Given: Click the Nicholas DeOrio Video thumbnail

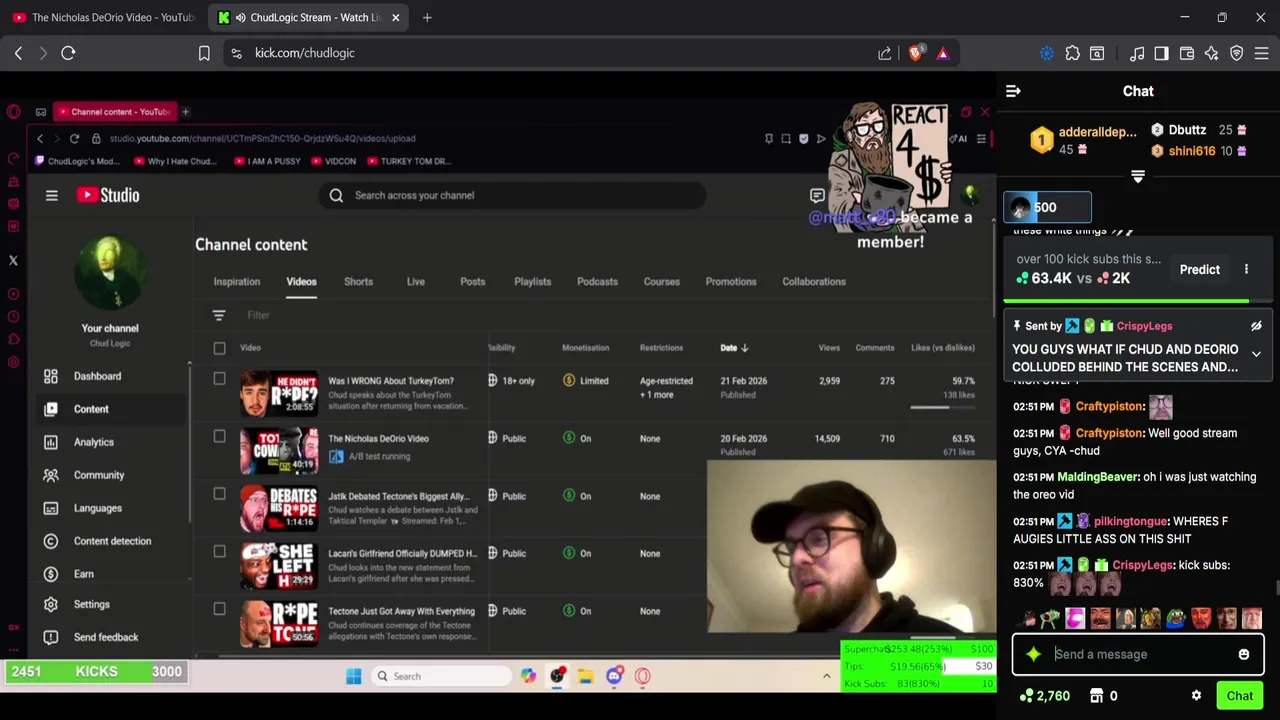Looking at the screenshot, I should tap(279, 450).
